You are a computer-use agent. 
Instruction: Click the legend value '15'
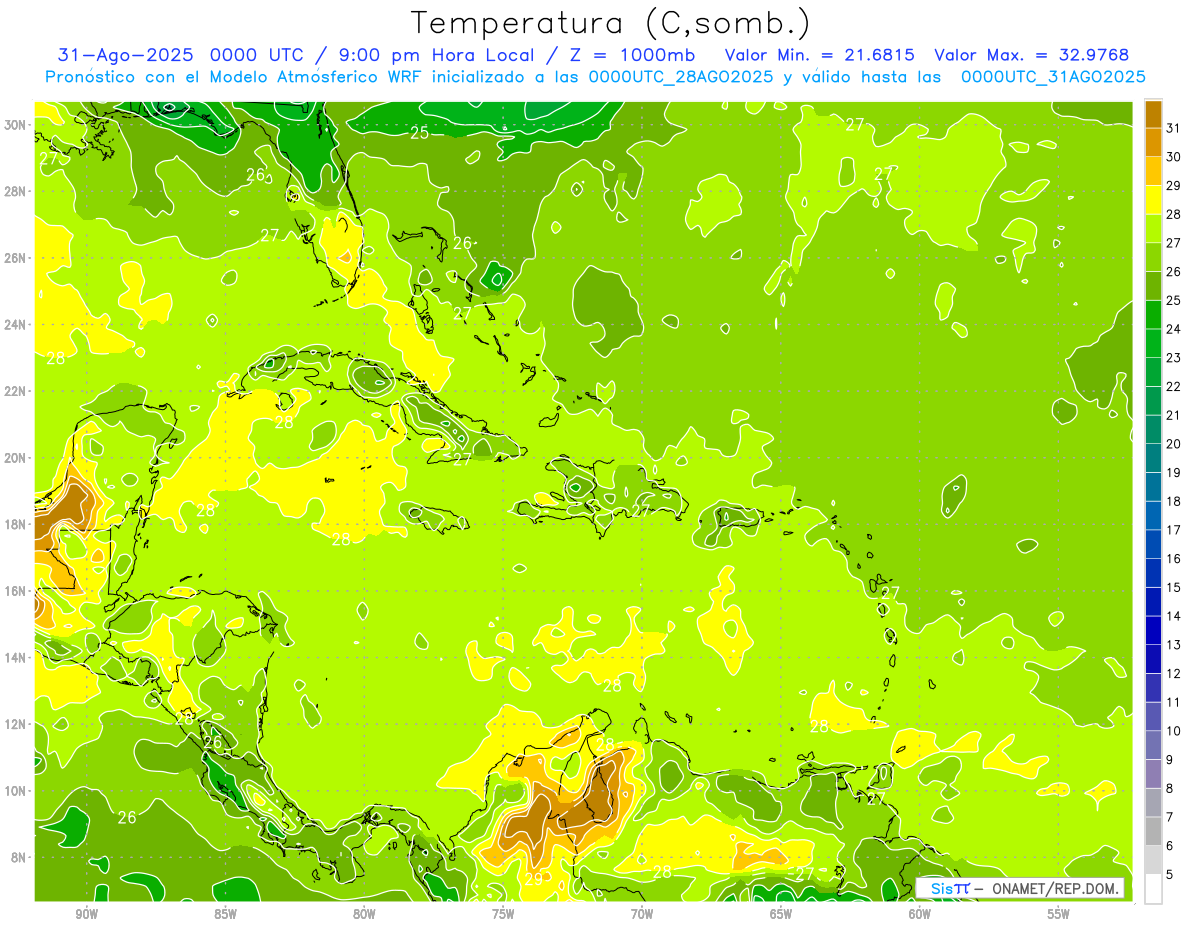1174,587
